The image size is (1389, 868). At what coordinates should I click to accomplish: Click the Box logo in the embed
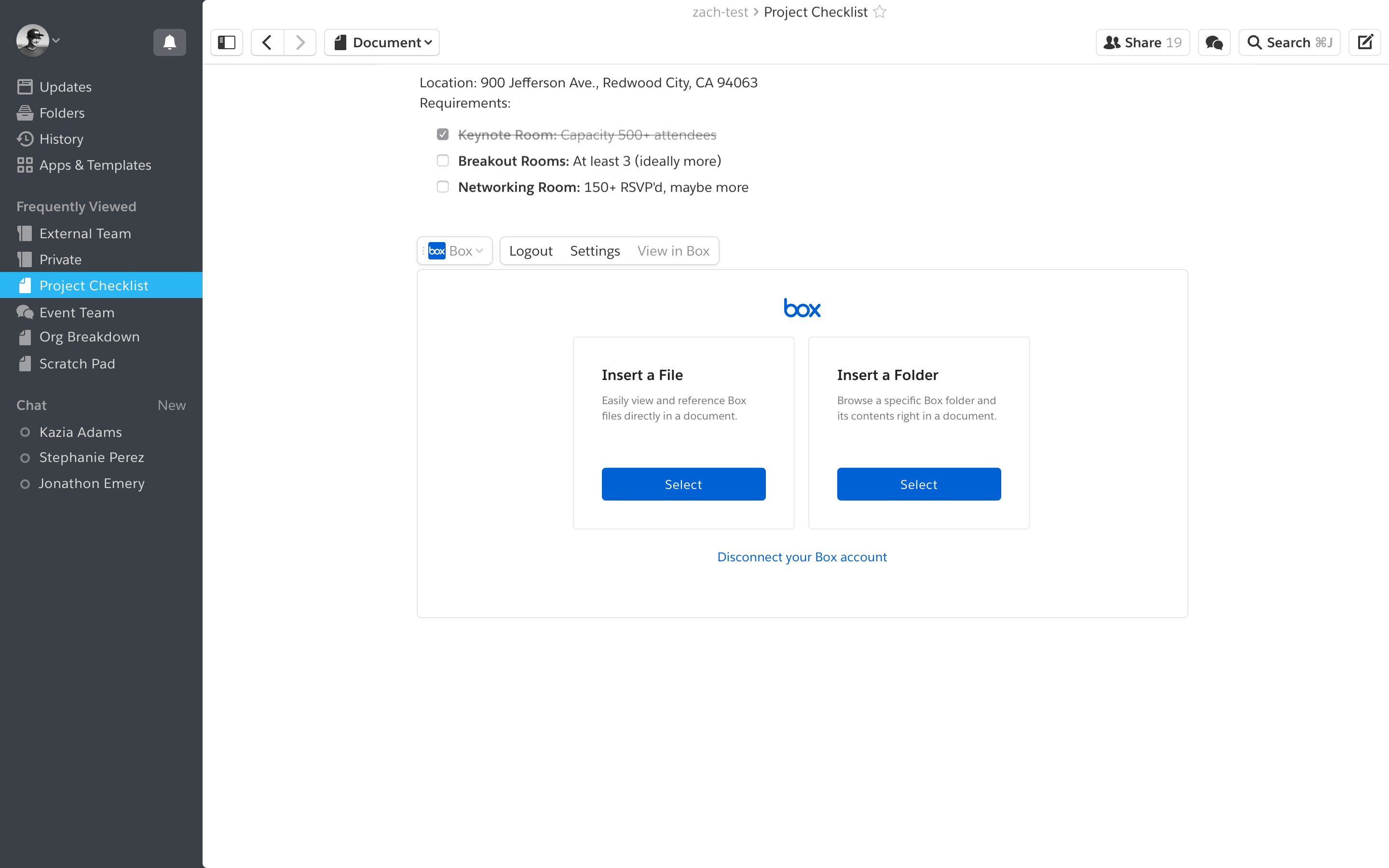tap(803, 308)
